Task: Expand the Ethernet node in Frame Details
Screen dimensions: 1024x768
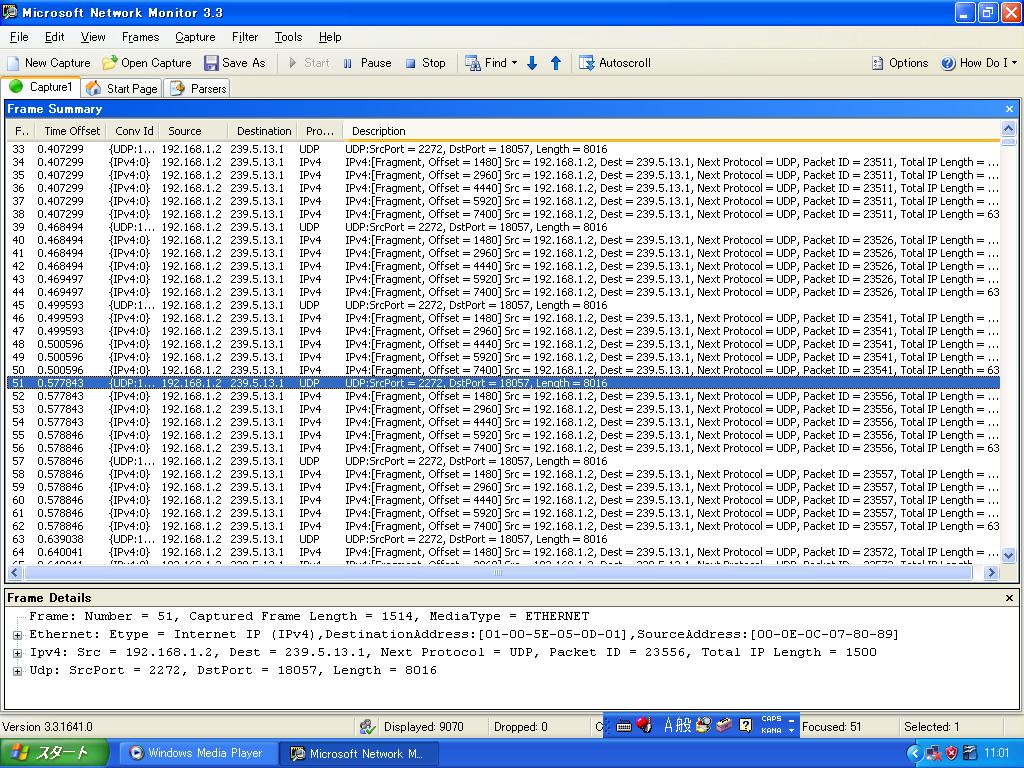Action: point(18,635)
